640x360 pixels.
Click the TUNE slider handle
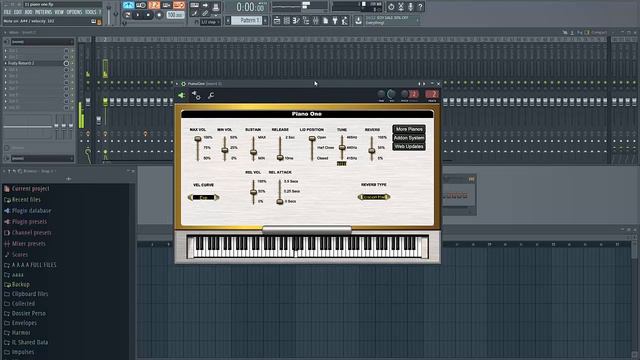click(342, 148)
